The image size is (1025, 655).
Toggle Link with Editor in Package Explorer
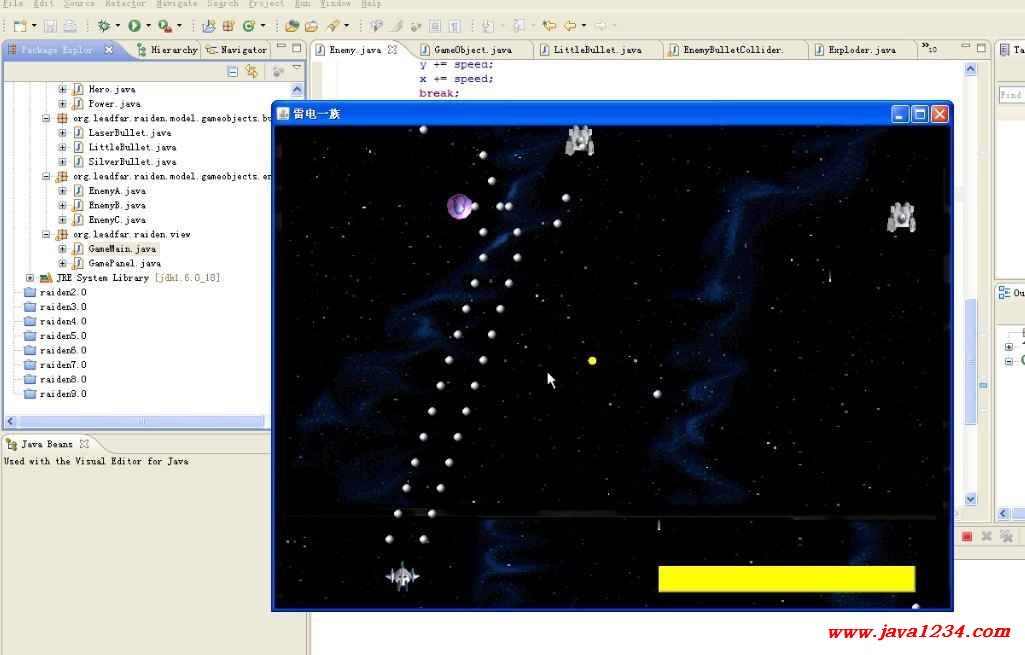[x=252, y=72]
